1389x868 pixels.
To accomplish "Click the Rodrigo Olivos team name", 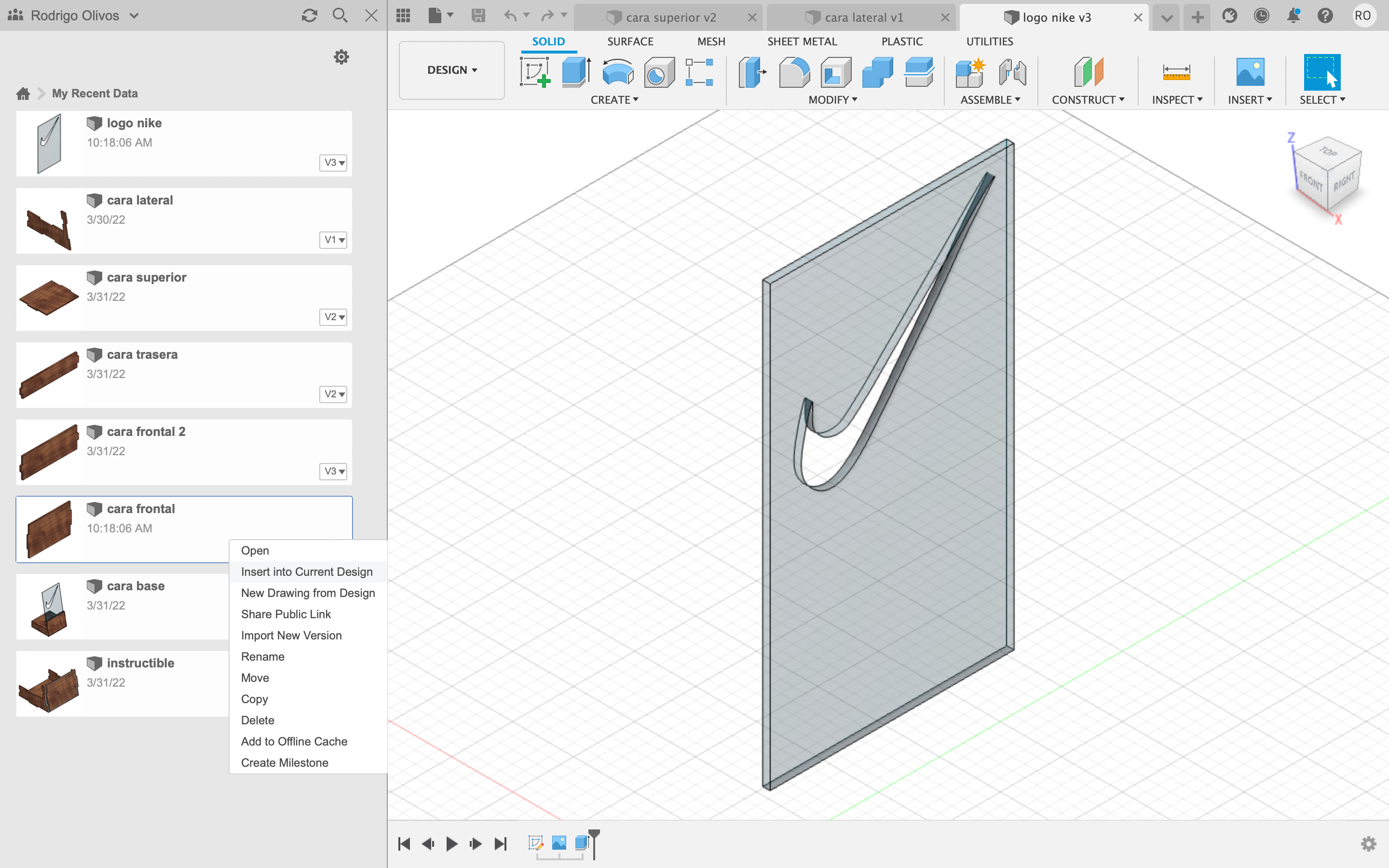I will pyautogui.click(x=75, y=15).
